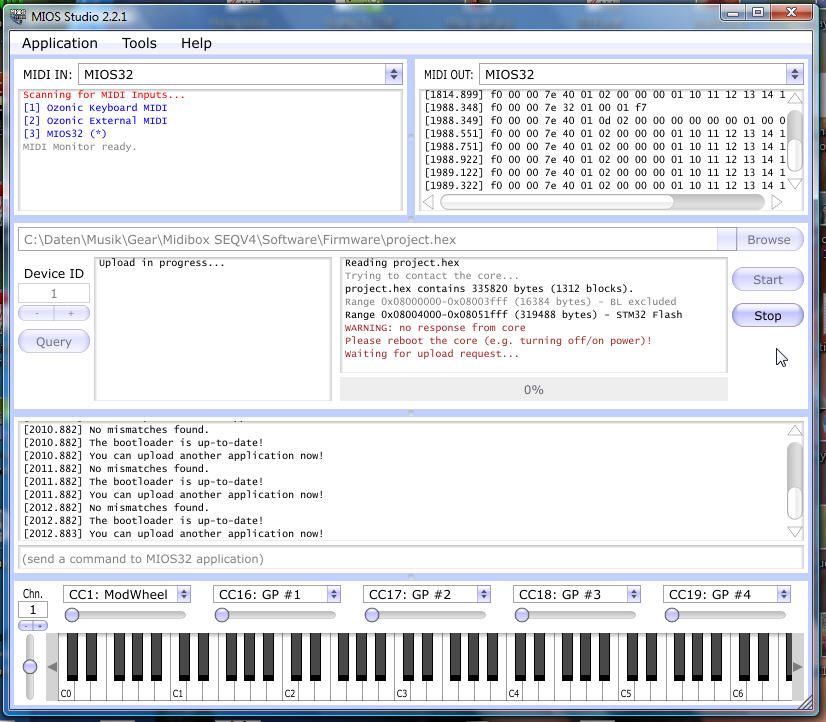Click the CC18 GP #3 slider knob
Screen dimensions: 826x722
click(522, 615)
